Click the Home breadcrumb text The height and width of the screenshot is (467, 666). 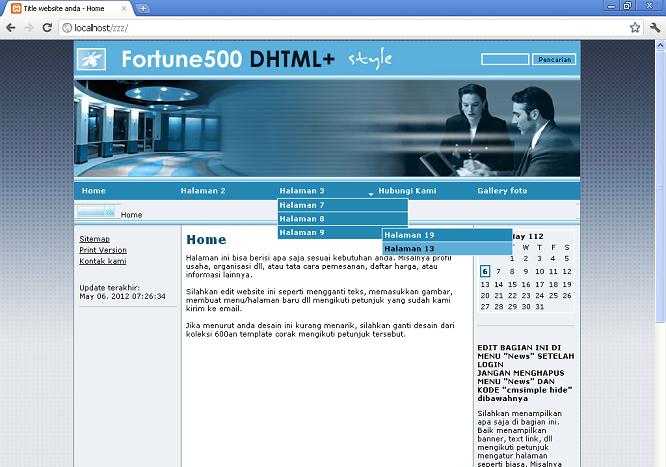click(131, 215)
